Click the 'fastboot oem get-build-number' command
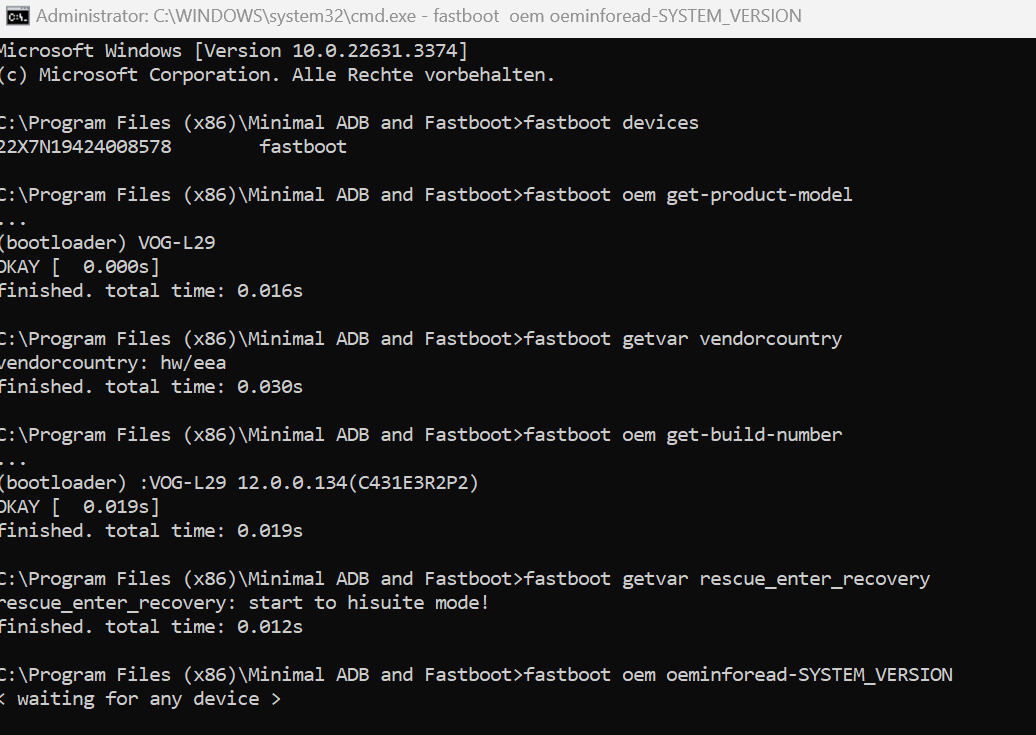Screen dimensions: 1036x735 click(683, 434)
